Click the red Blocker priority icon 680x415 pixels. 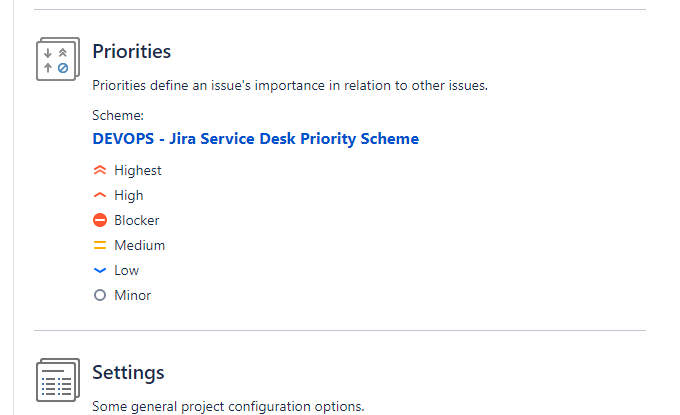100,220
